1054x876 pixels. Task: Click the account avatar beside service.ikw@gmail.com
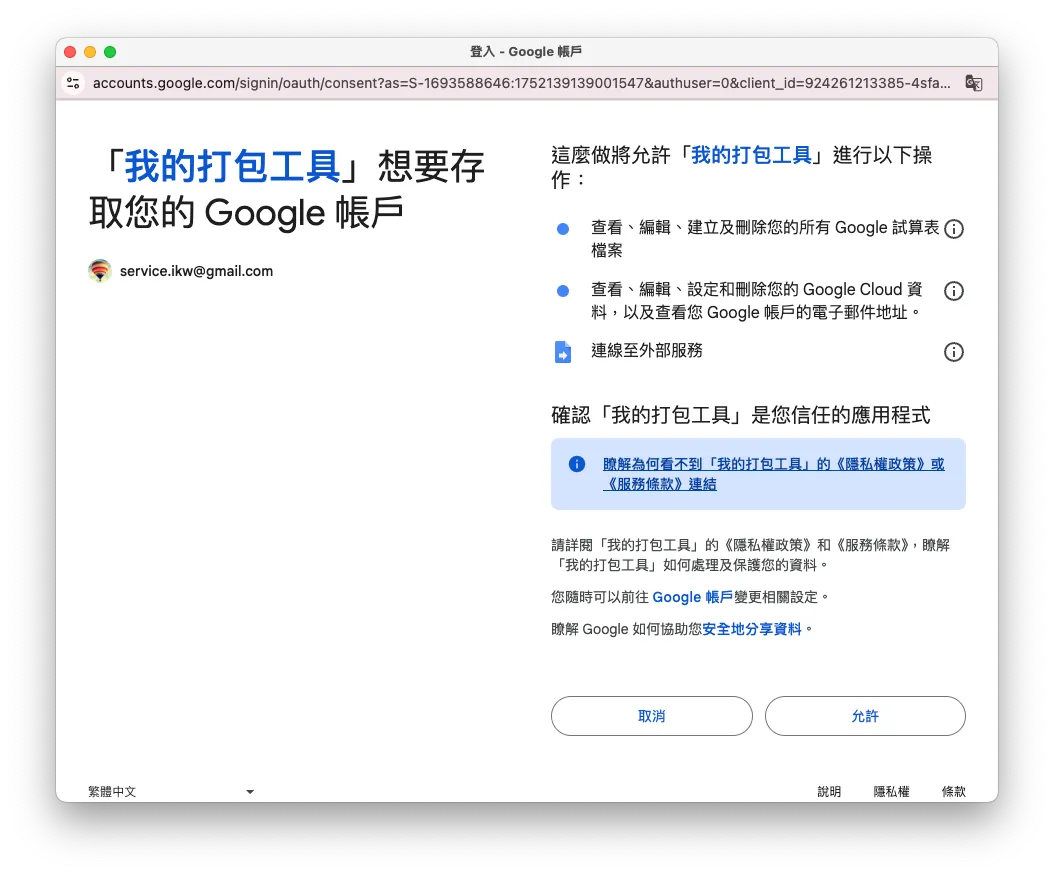click(x=100, y=271)
